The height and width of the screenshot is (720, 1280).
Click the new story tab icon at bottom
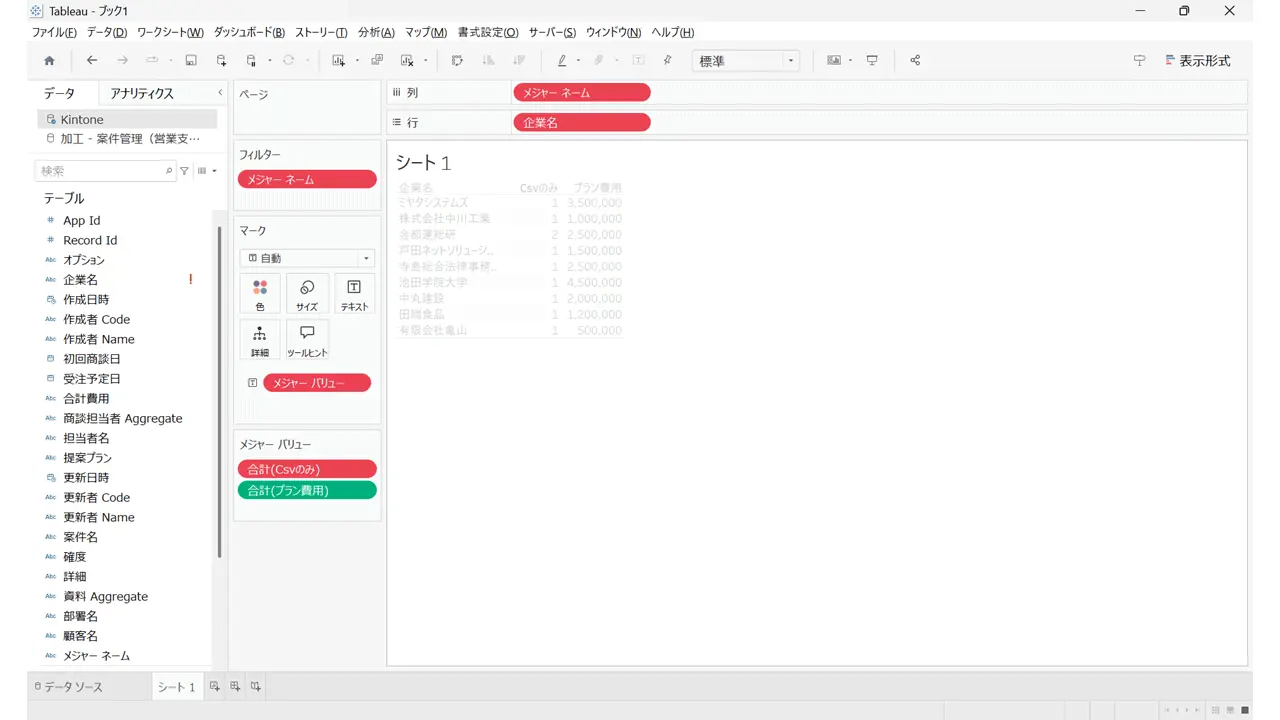(x=256, y=686)
